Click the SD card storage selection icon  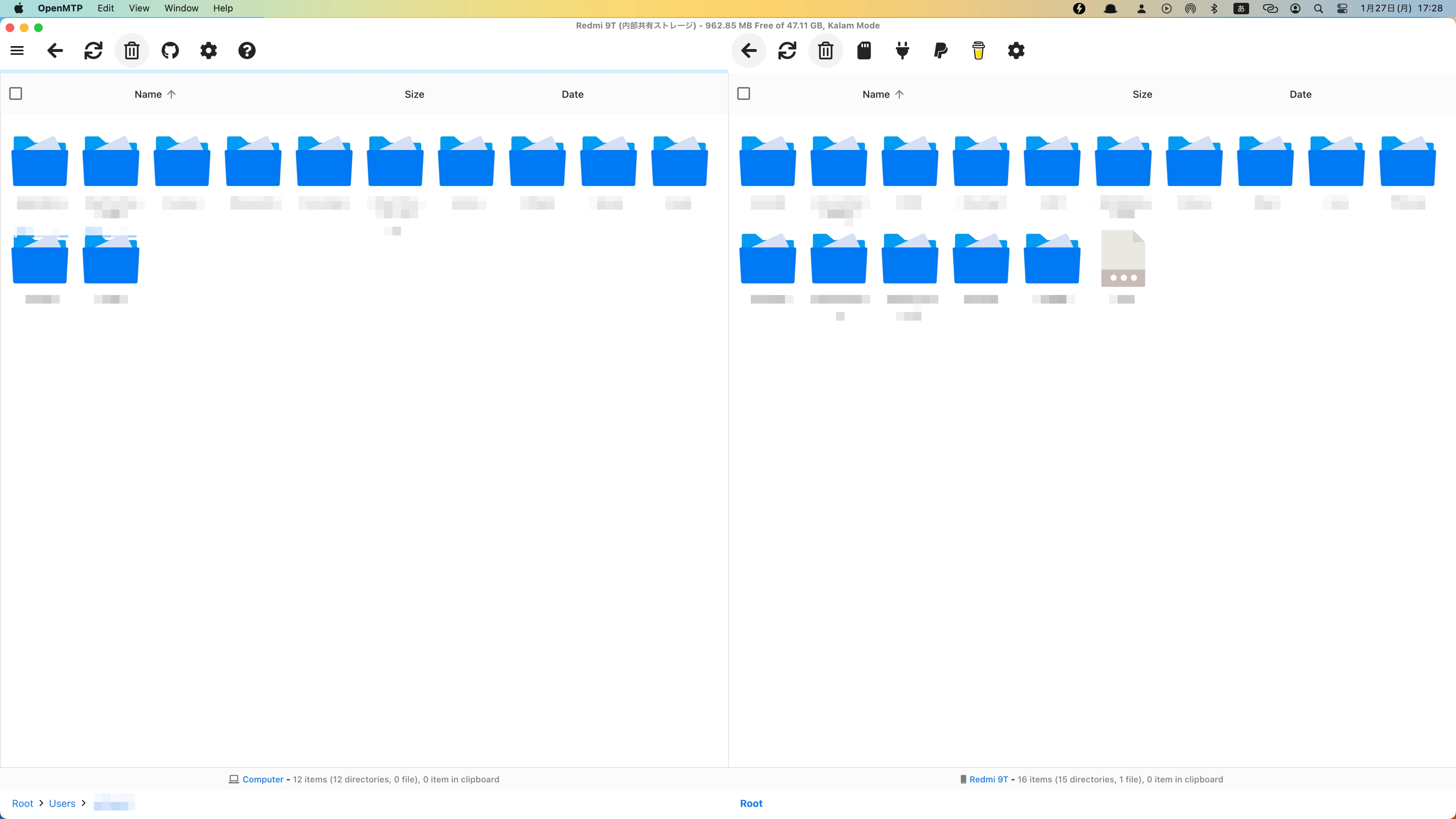[864, 51]
